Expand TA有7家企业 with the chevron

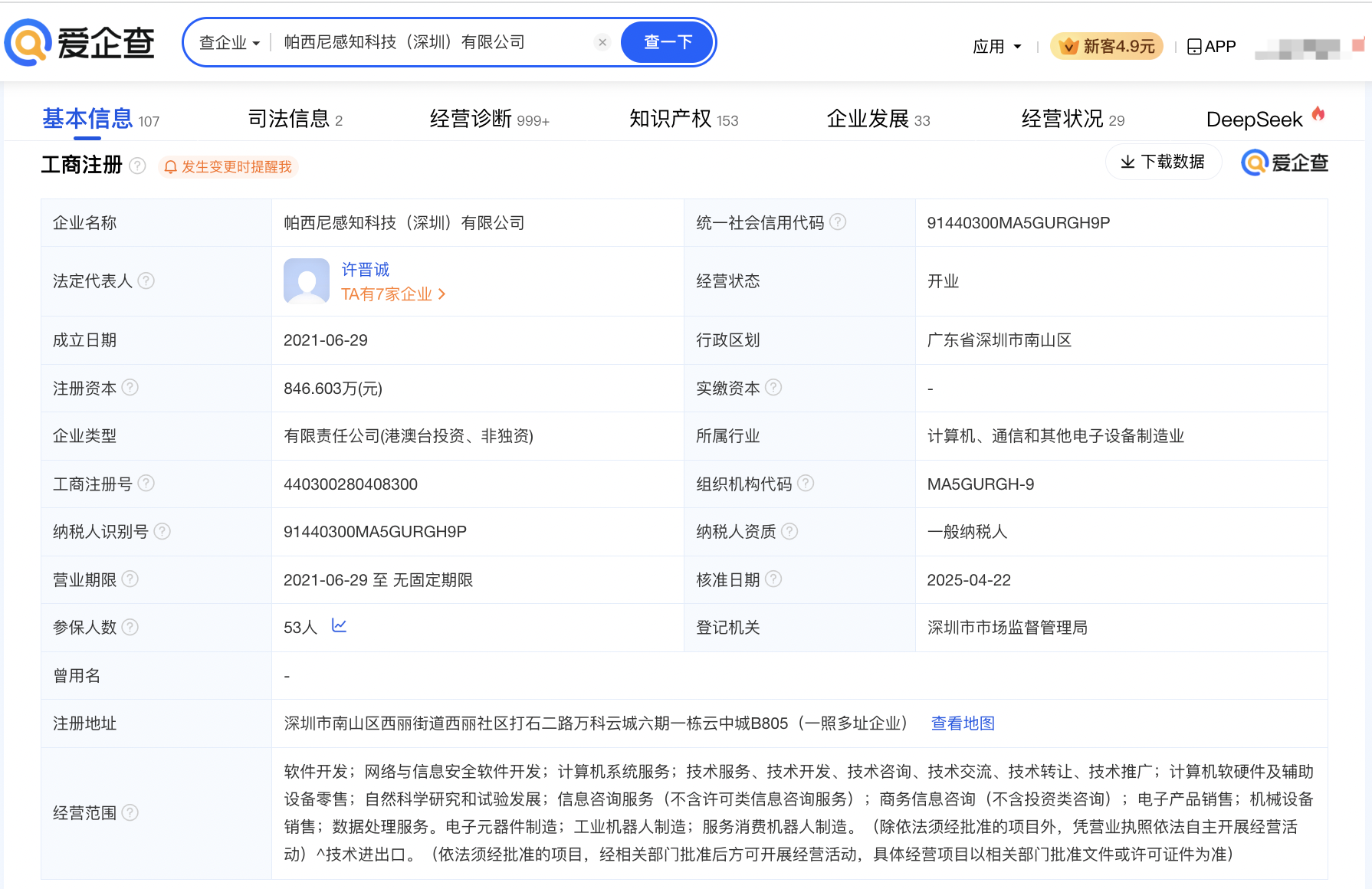click(x=443, y=294)
